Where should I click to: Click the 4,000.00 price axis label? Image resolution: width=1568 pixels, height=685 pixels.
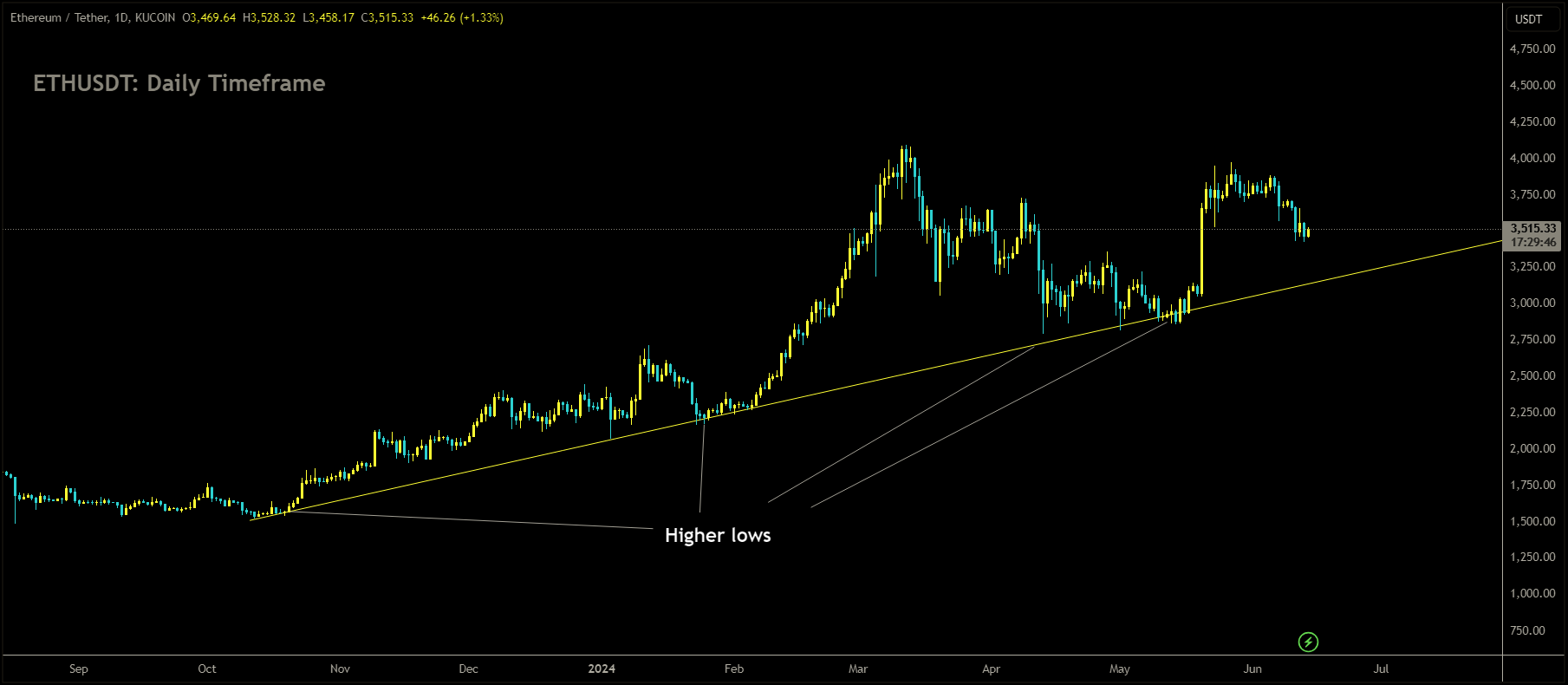point(1532,158)
